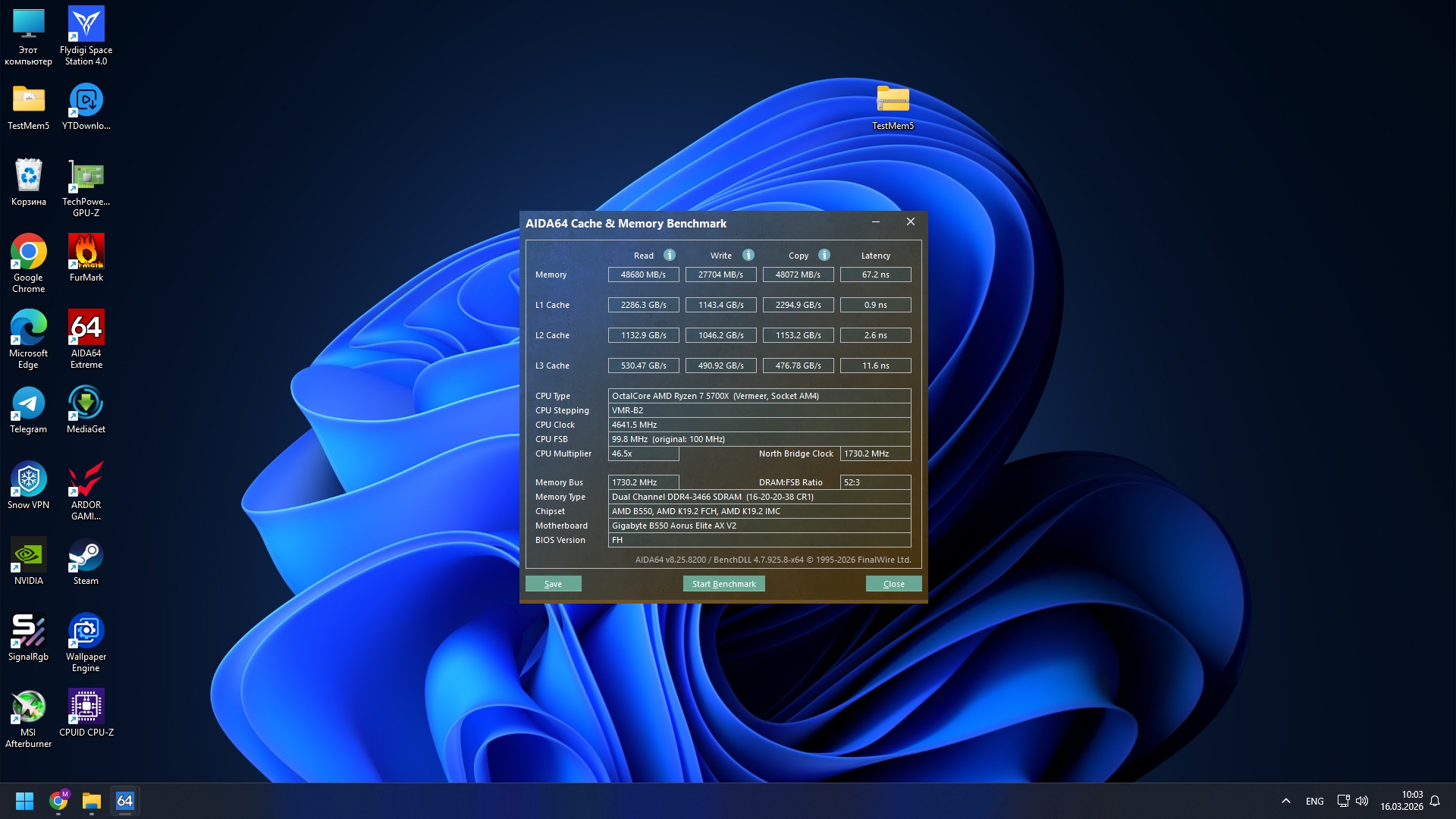1456x819 pixels.
Task: Open the taskbar clock and date
Action: [x=1401, y=801]
